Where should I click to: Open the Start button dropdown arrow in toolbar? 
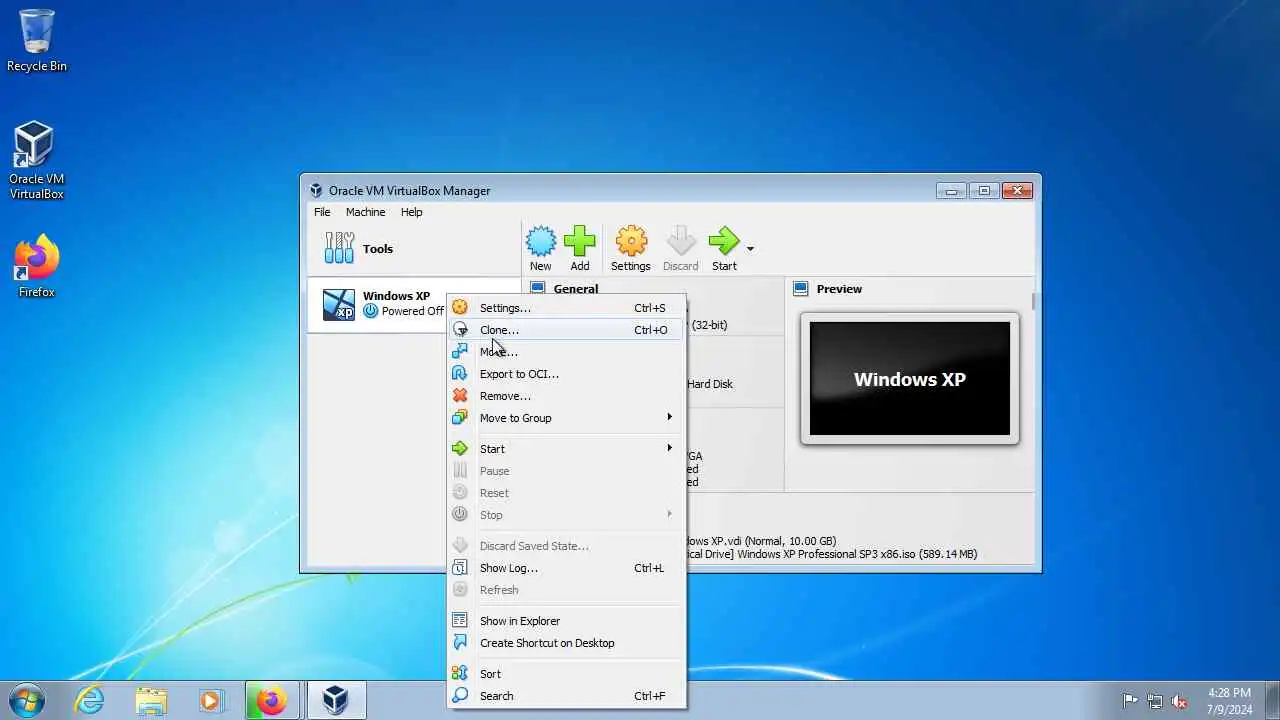[x=750, y=249]
